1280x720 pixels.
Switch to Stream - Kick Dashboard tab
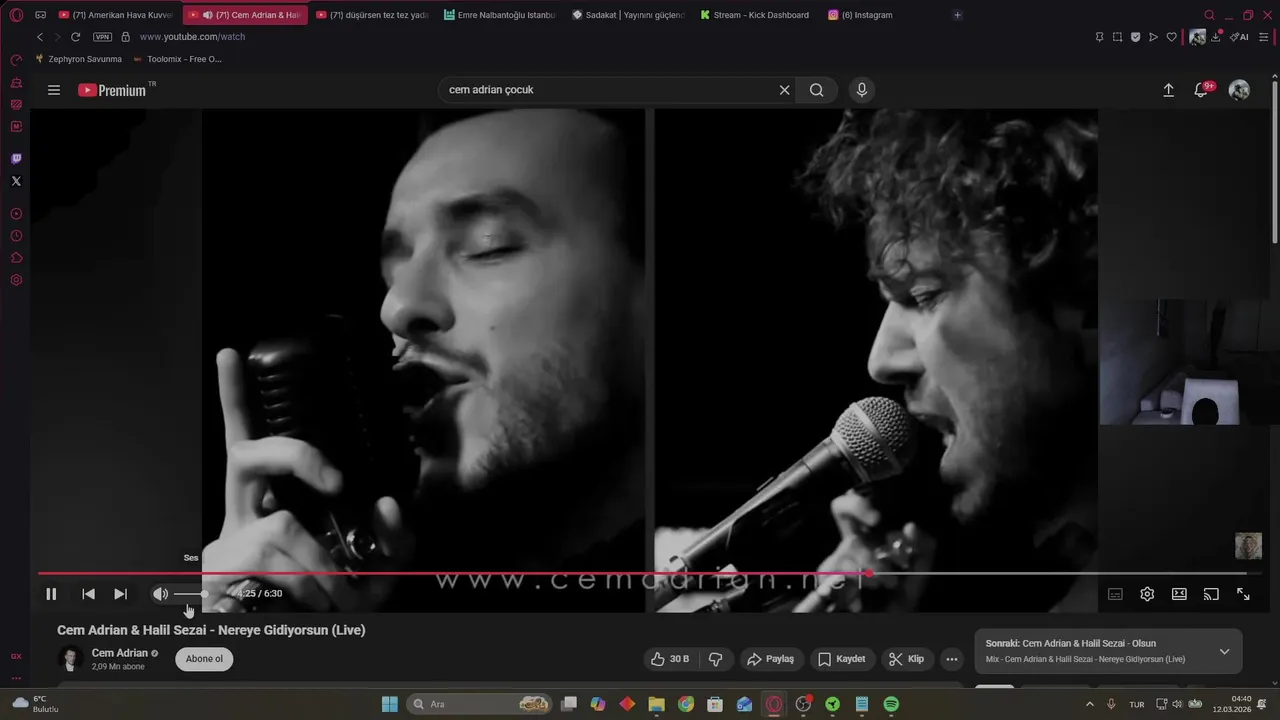756,15
